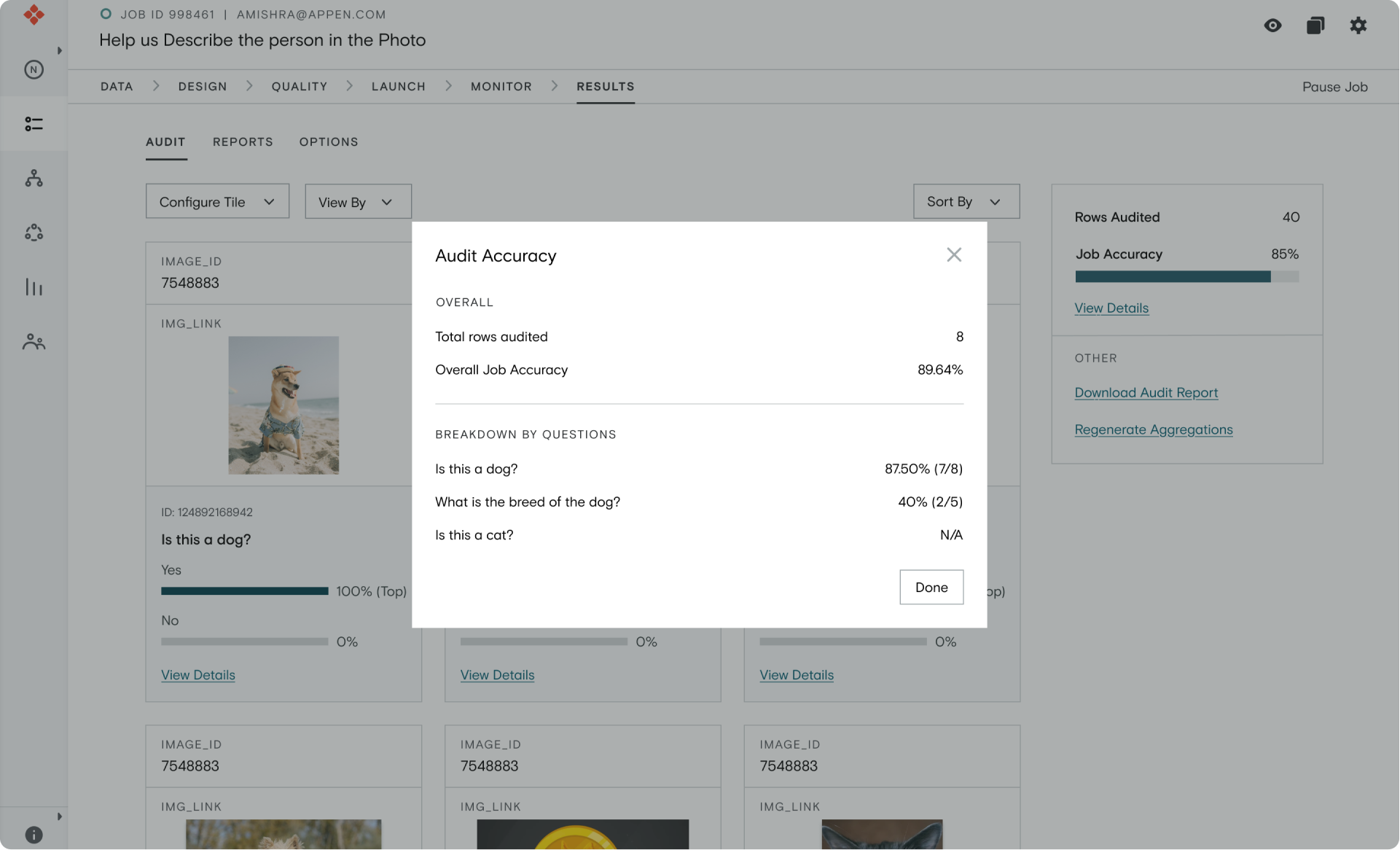Screen dimensions: 1400x850
Task: Expand sidebar using bottom arrow
Action: (59, 816)
